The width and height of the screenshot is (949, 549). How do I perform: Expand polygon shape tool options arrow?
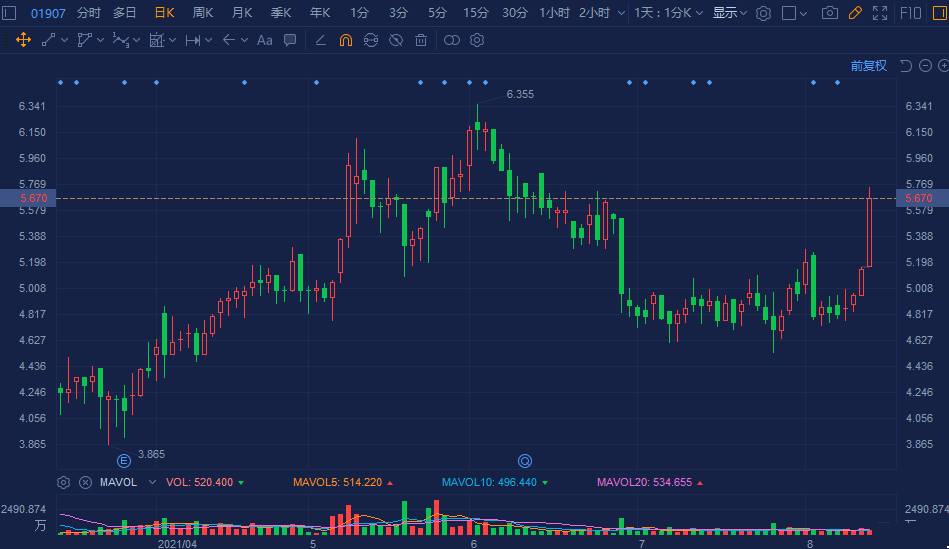[100, 40]
